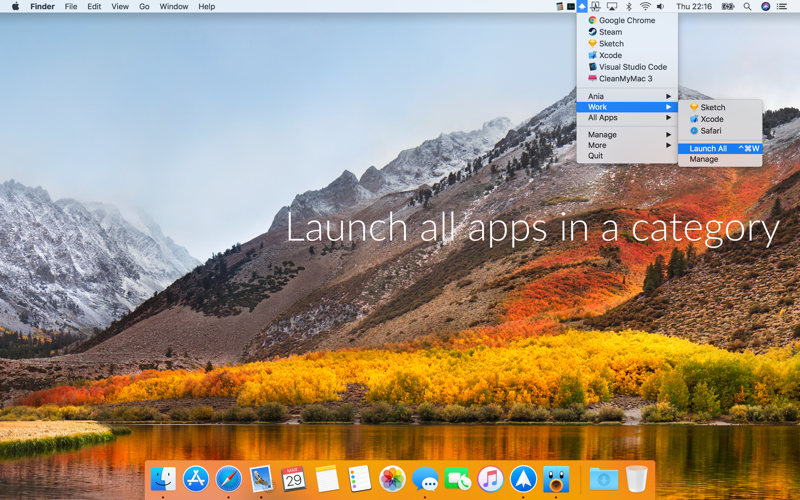The width and height of the screenshot is (800, 500).
Task: Open the Downloads folder in the Dock
Action: (x=604, y=479)
